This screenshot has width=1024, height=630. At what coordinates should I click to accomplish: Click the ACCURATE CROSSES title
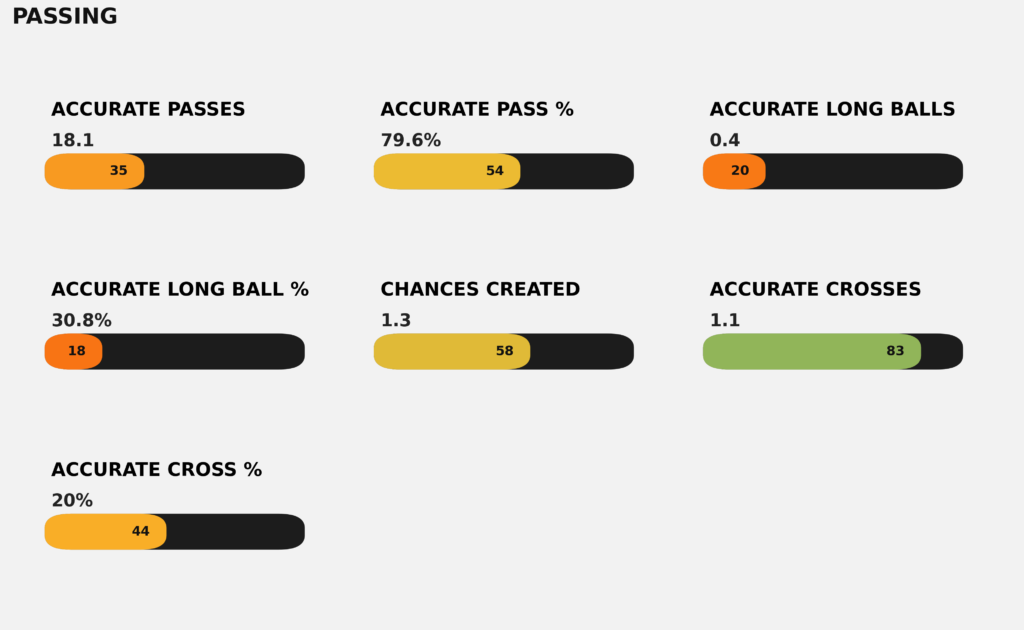(x=815, y=290)
